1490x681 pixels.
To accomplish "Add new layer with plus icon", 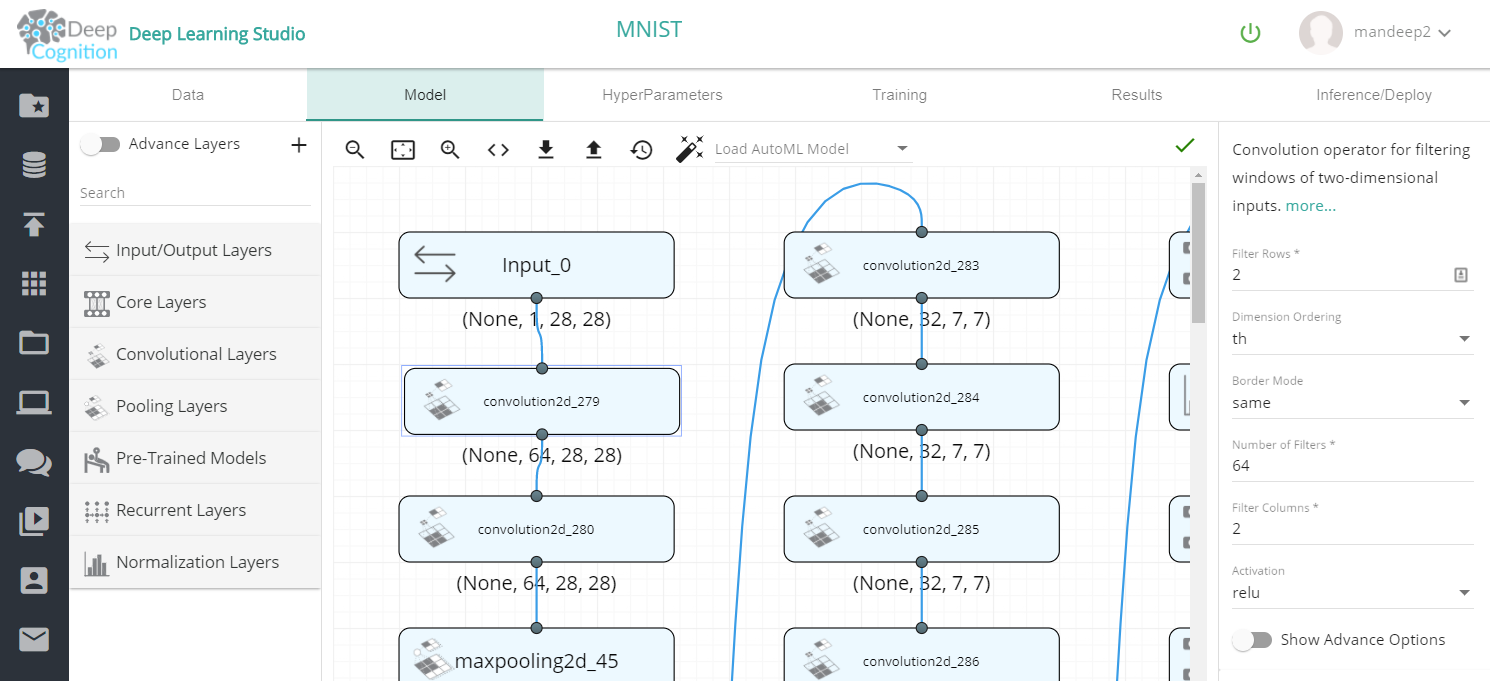I will coord(298,145).
